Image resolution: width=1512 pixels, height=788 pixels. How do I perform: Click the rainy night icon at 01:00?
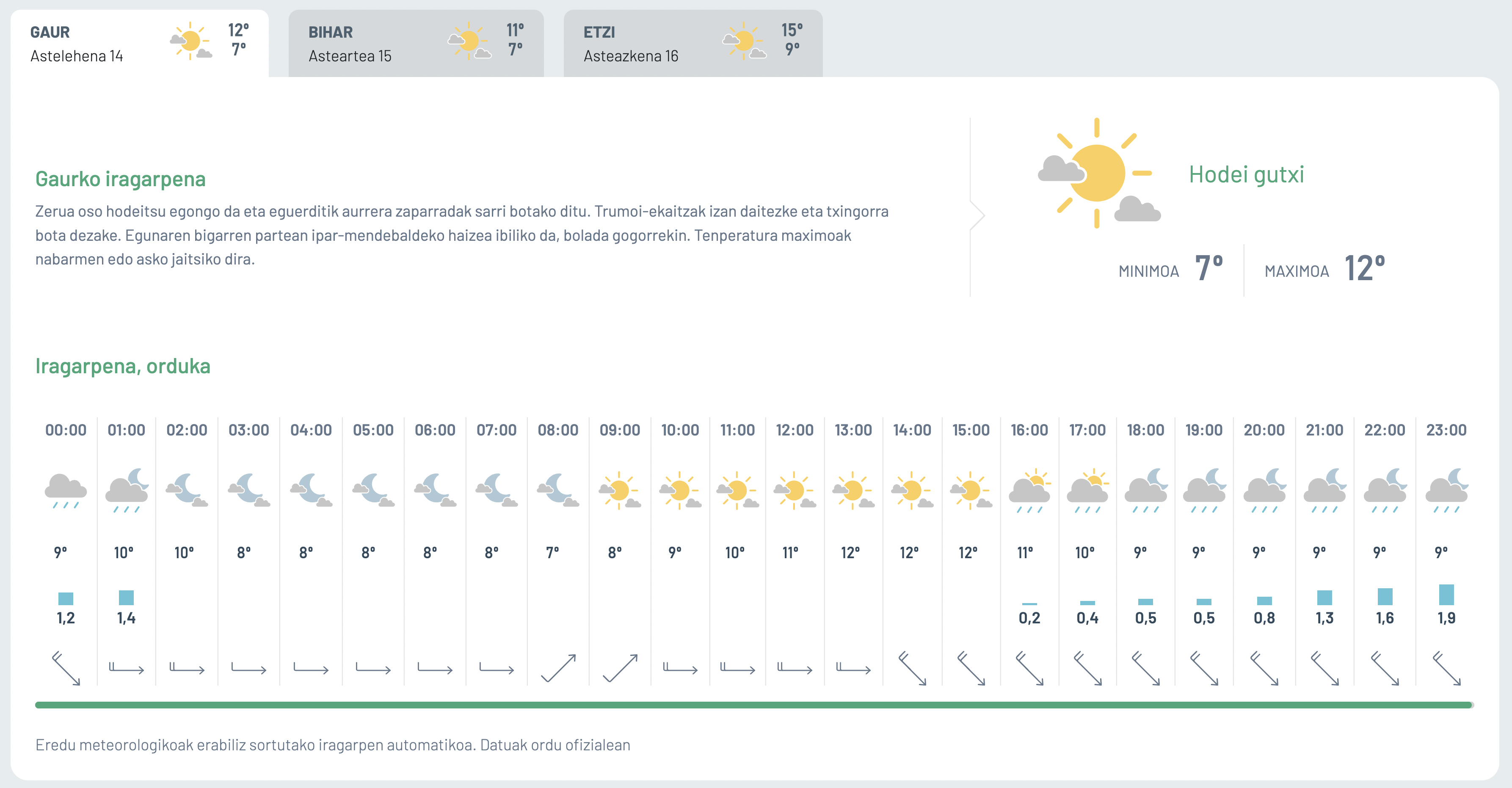pos(127,490)
